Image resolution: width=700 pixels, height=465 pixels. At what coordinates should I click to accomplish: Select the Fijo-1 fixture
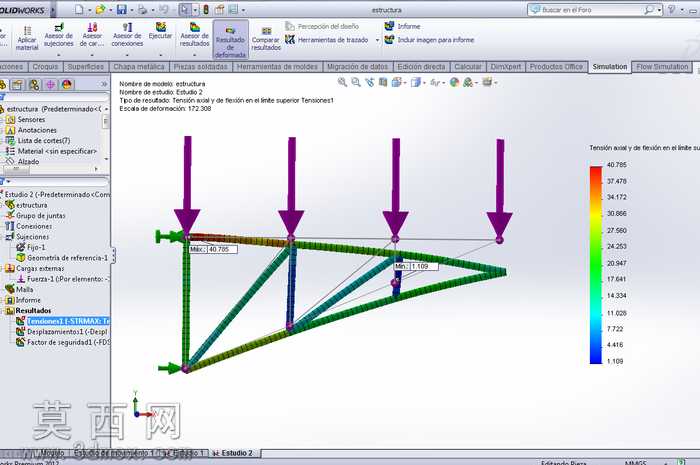[x=36, y=247]
